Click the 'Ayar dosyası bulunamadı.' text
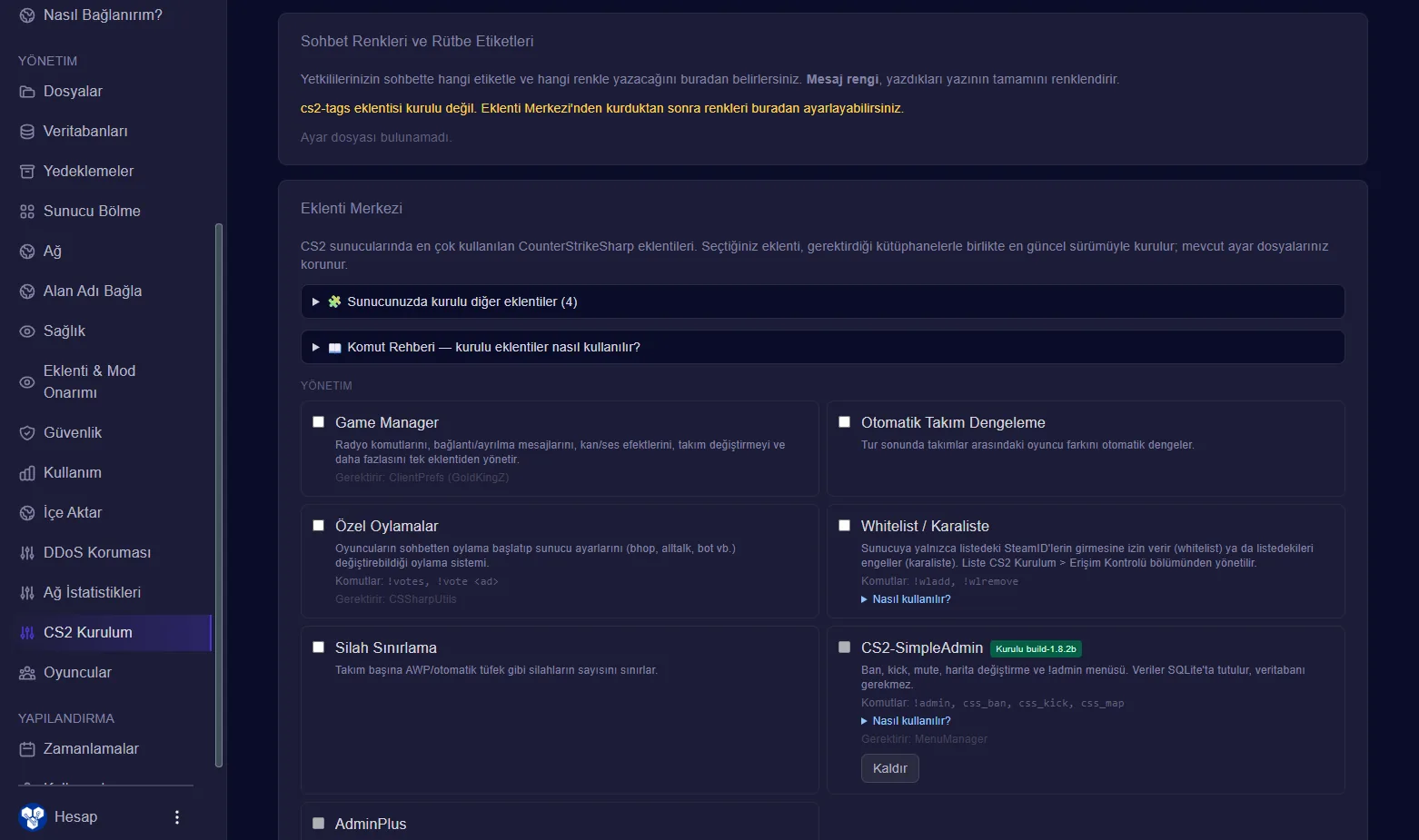The image size is (1419, 840). 376,137
